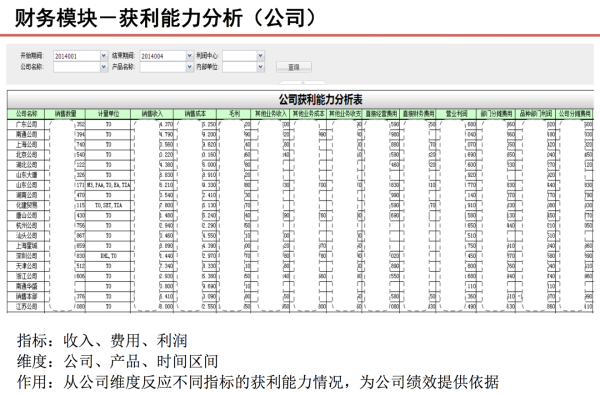Click the 销售成本 column header
Viewport: 600px width, 395px height.
coord(195,114)
